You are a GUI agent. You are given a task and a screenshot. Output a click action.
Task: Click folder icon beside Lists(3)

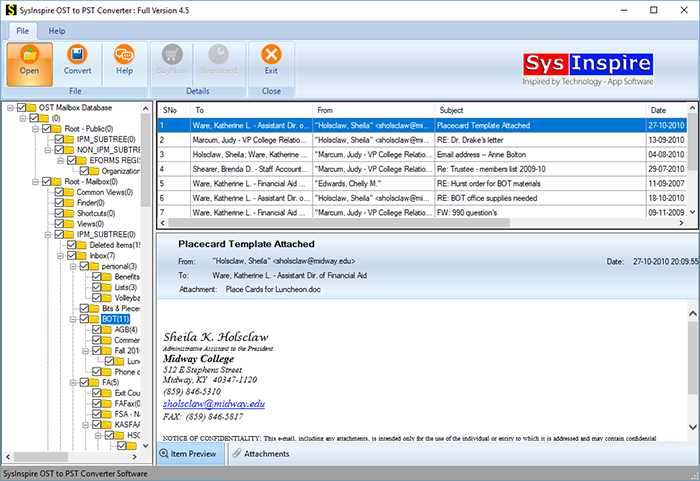coord(106,288)
